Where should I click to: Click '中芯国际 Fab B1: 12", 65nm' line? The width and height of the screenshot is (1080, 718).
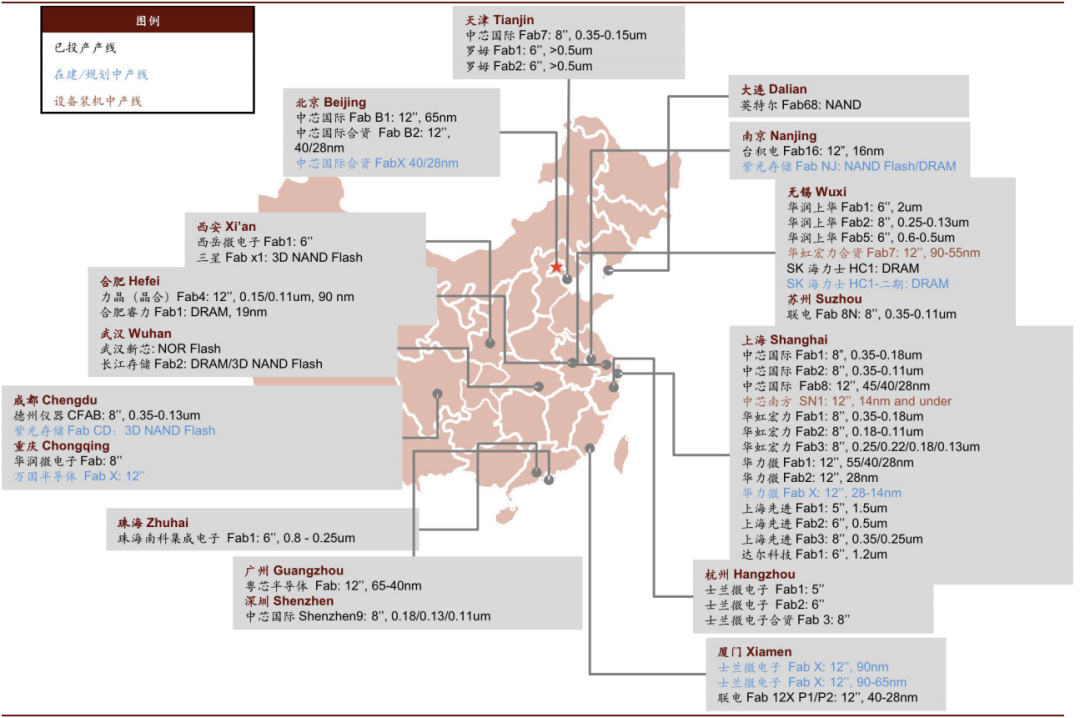coord(376,117)
